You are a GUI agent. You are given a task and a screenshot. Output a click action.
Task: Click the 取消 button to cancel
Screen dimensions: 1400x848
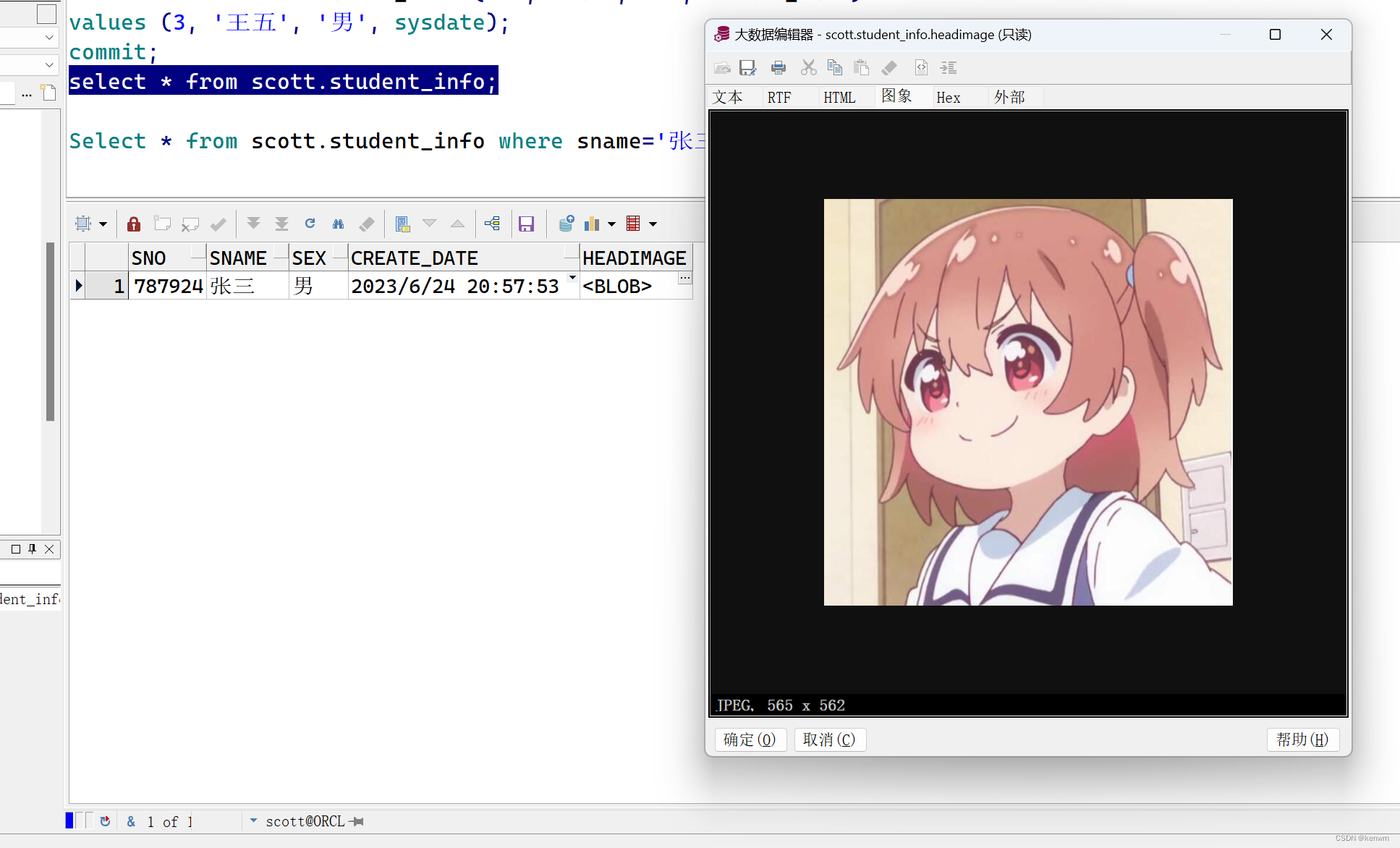pos(829,739)
